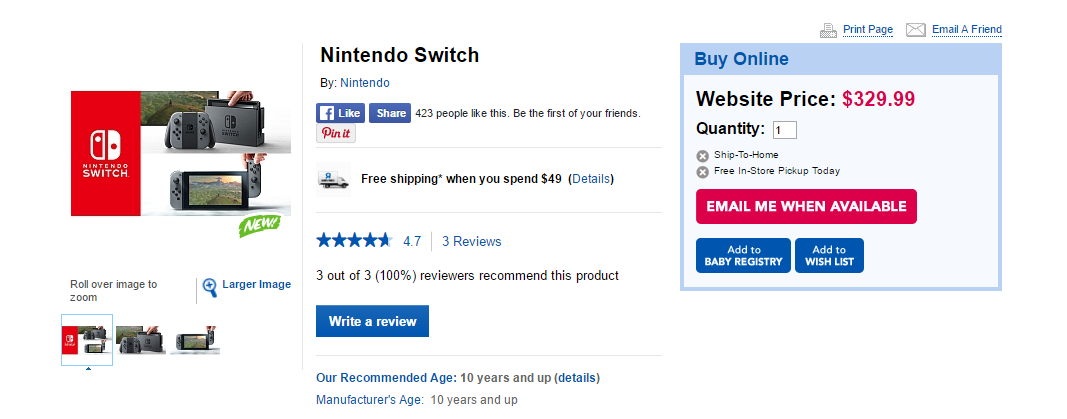The width and height of the screenshot is (1067, 419).
Task: Click the Write a review button
Action: point(372,322)
